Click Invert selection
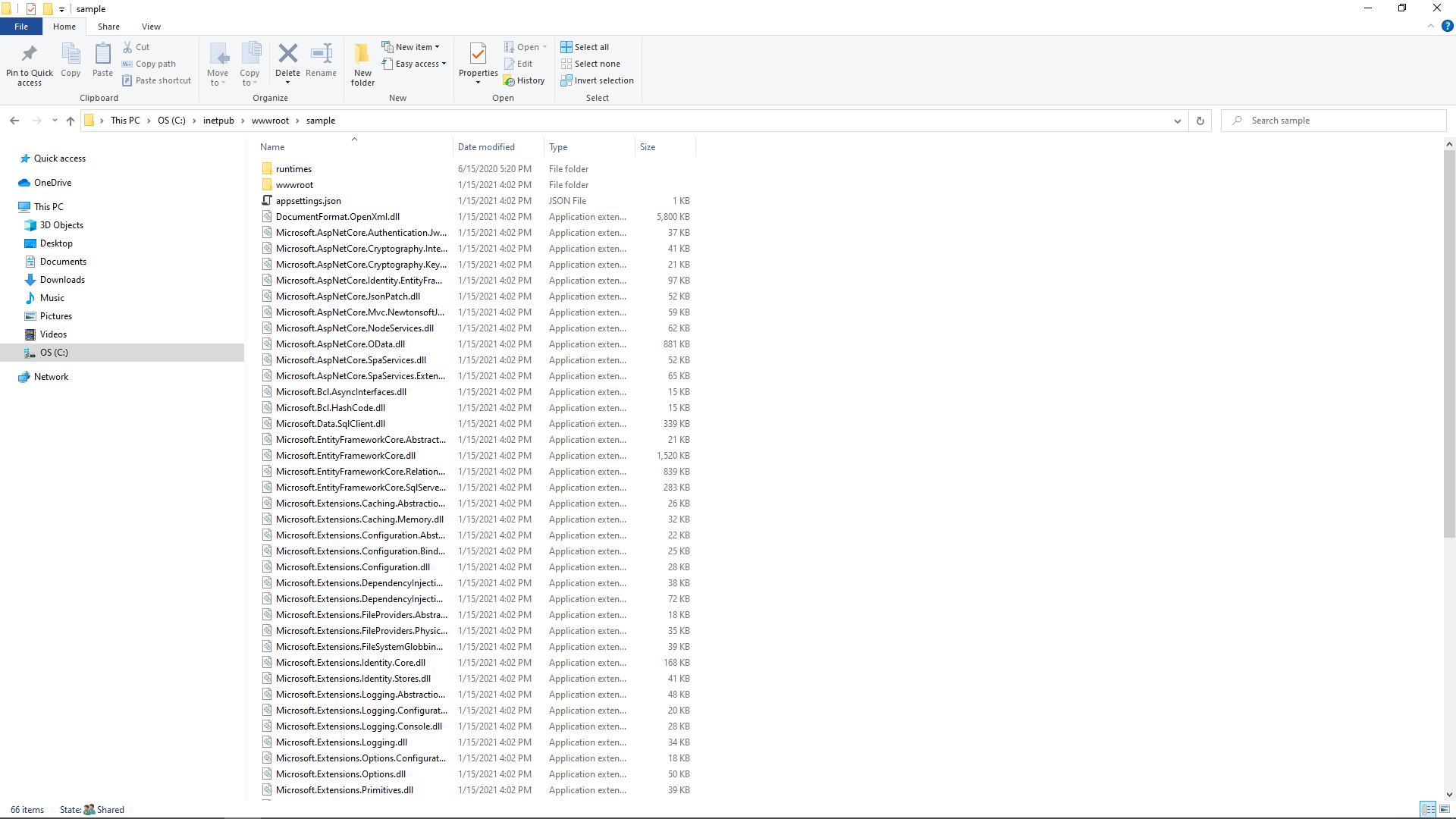Viewport: 1456px width, 819px height. click(597, 80)
